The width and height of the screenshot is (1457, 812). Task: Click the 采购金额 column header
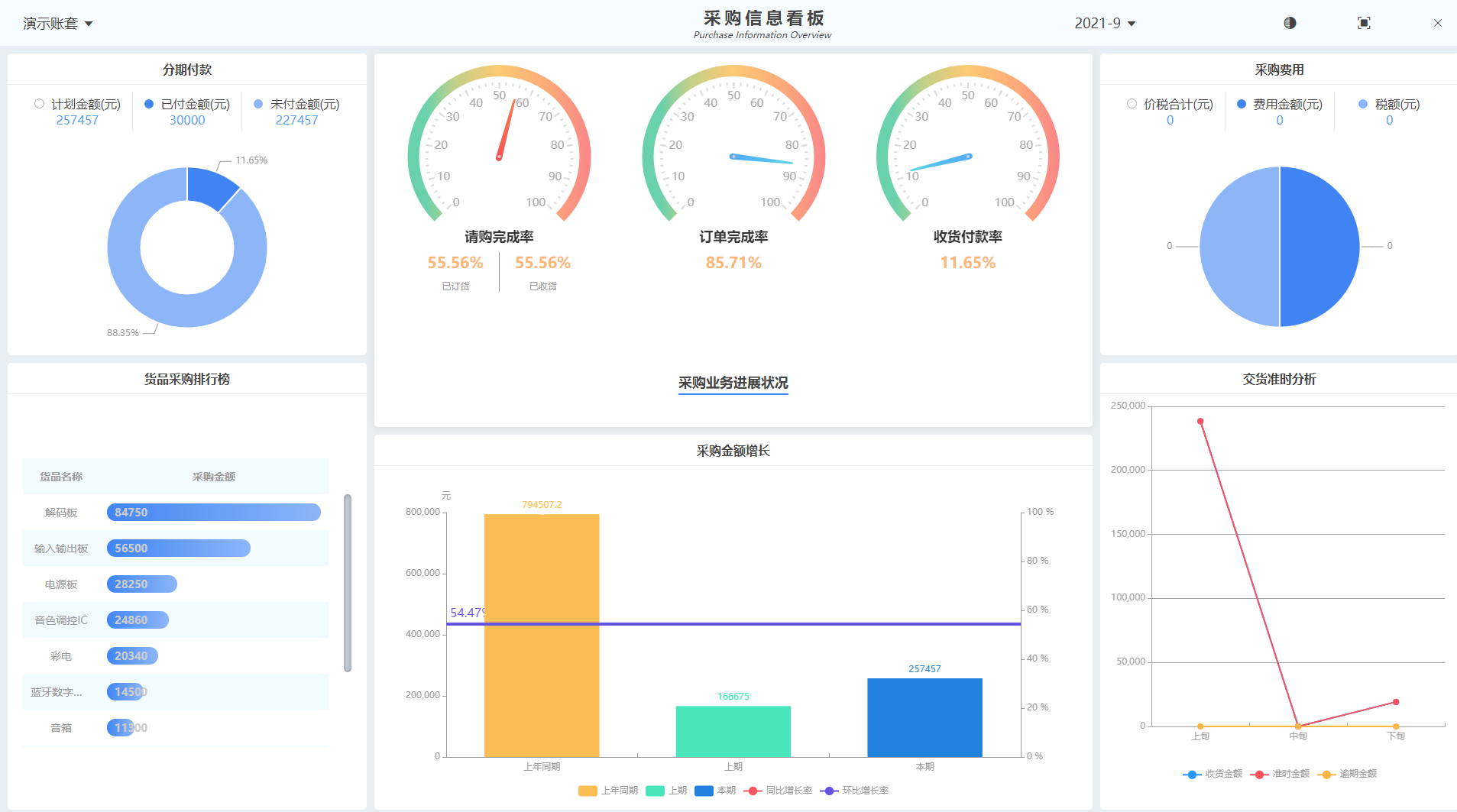(214, 477)
